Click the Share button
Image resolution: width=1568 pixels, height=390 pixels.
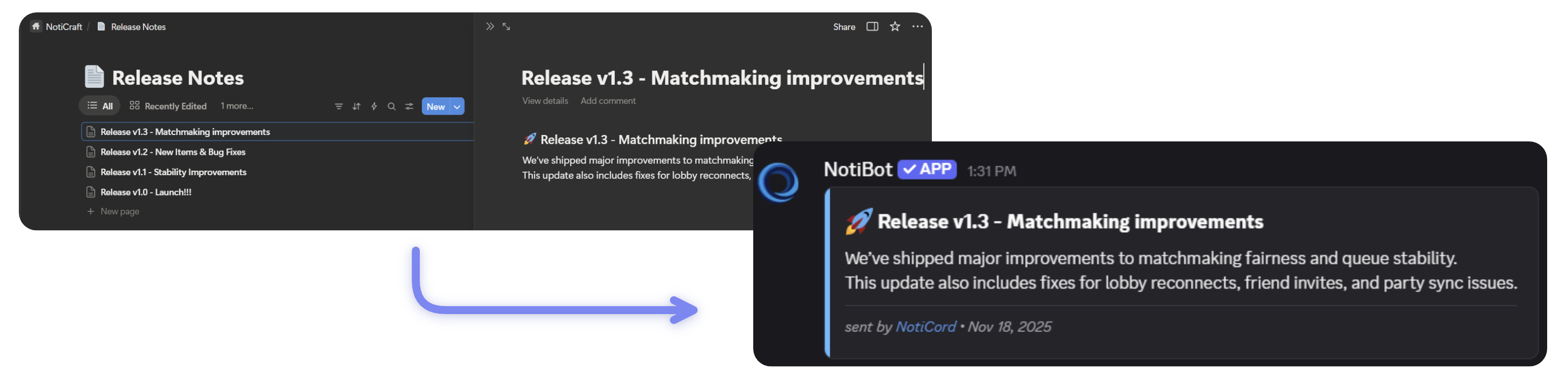point(844,27)
